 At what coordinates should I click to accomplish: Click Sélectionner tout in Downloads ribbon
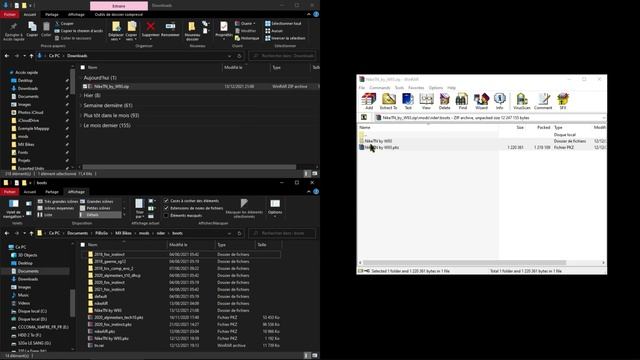click(283, 24)
